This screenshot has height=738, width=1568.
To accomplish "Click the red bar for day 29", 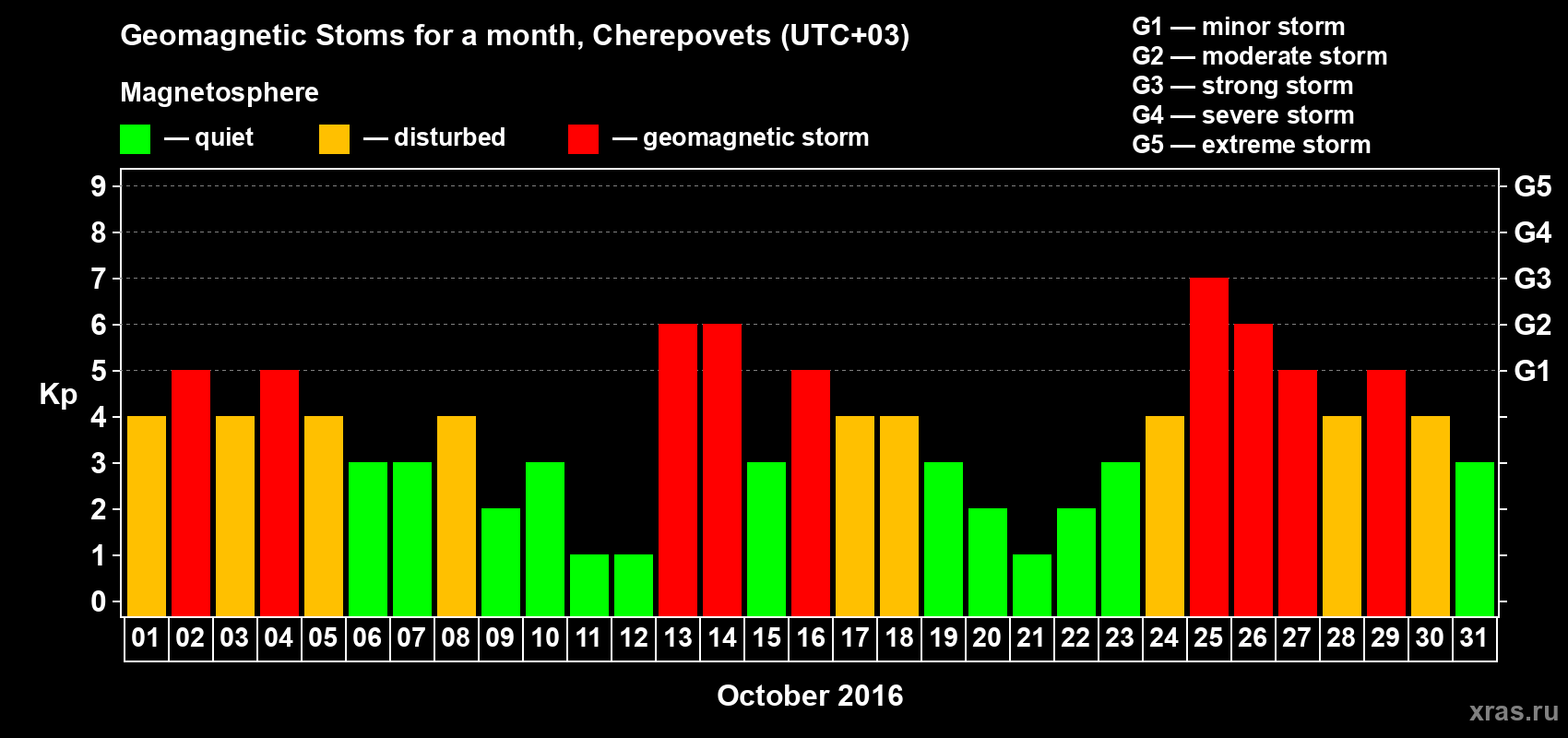I will tap(1386, 493).
